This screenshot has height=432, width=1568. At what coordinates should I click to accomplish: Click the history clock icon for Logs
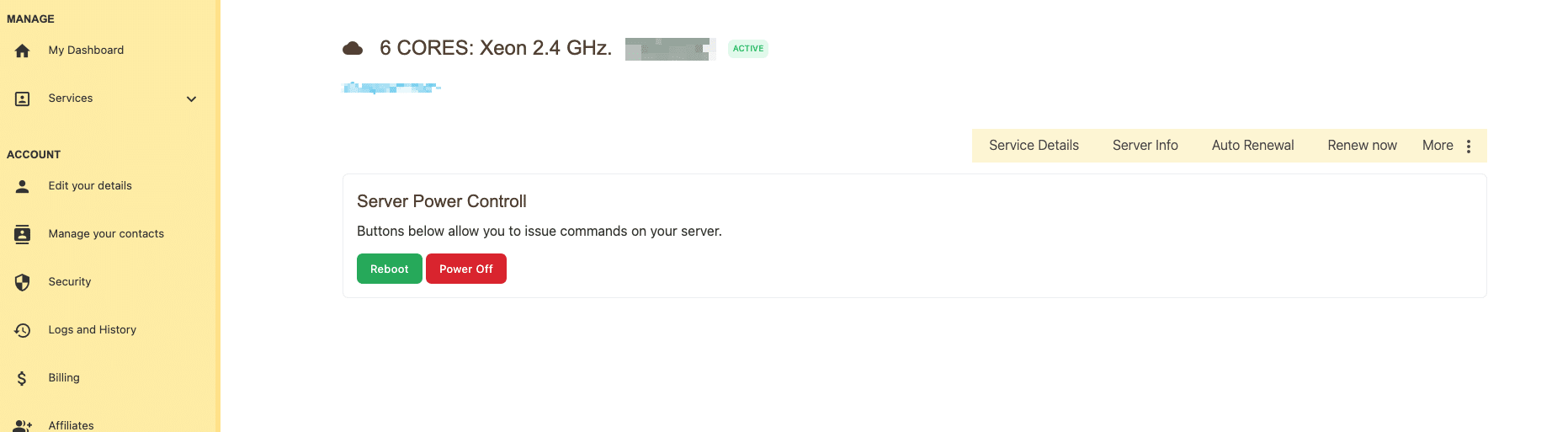23,330
